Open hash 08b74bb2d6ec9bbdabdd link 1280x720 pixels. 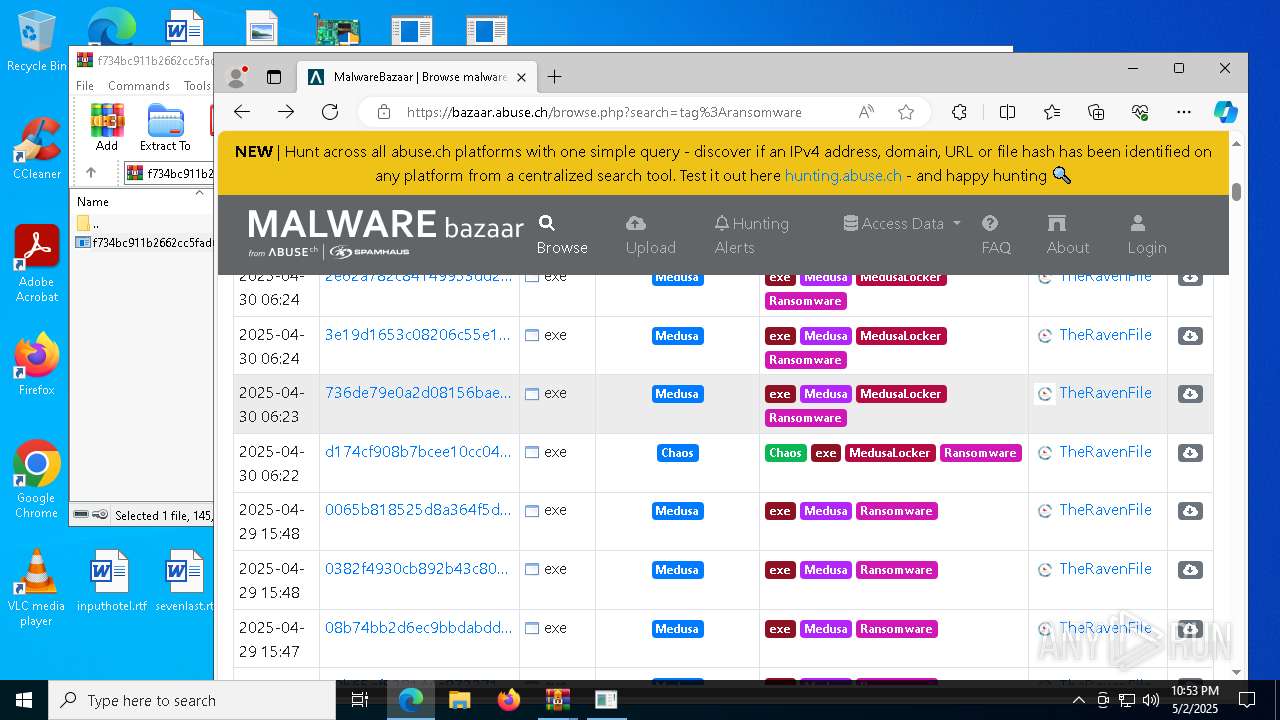[x=418, y=628]
